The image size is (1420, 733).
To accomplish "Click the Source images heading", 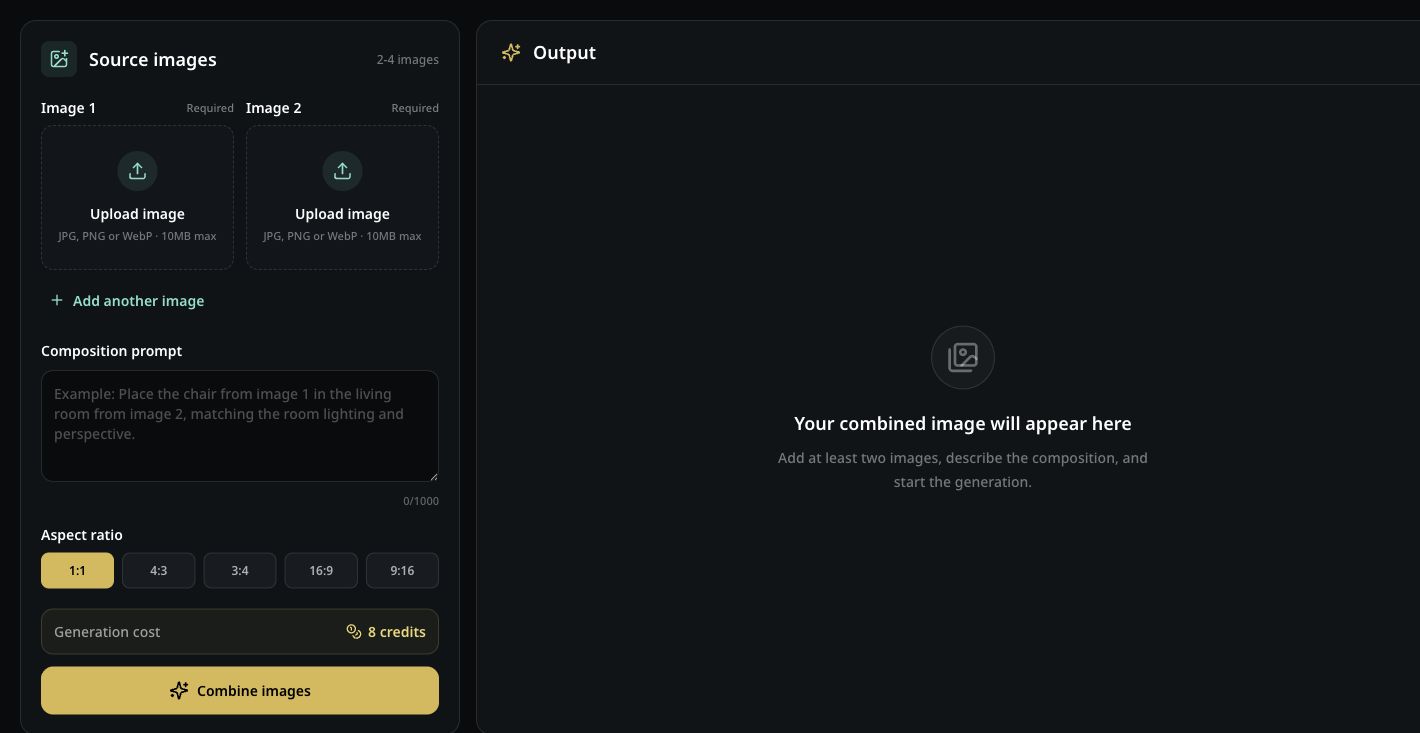I will tap(153, 59).
